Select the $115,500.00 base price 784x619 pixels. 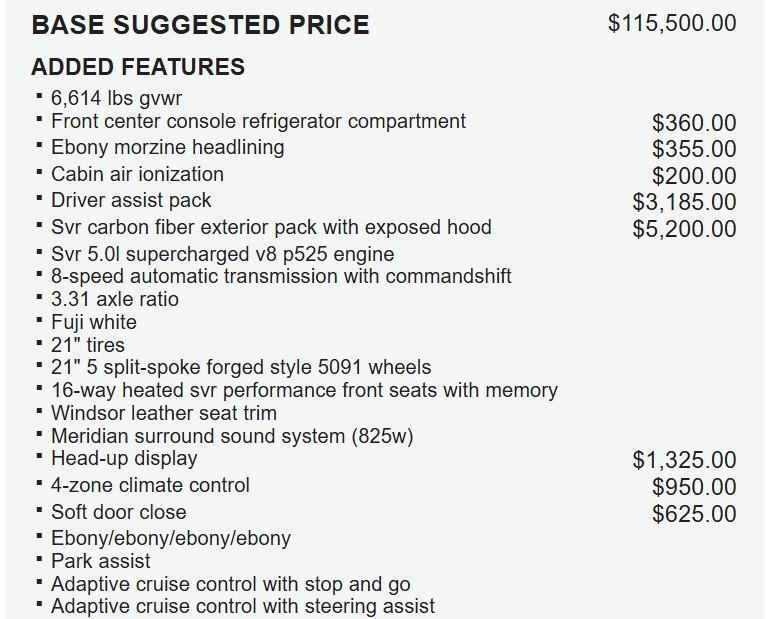[672, 24]
